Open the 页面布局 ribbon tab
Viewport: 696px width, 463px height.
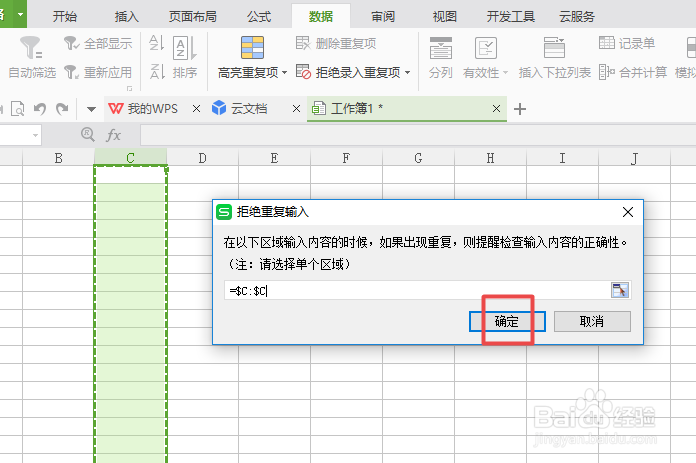193,16
